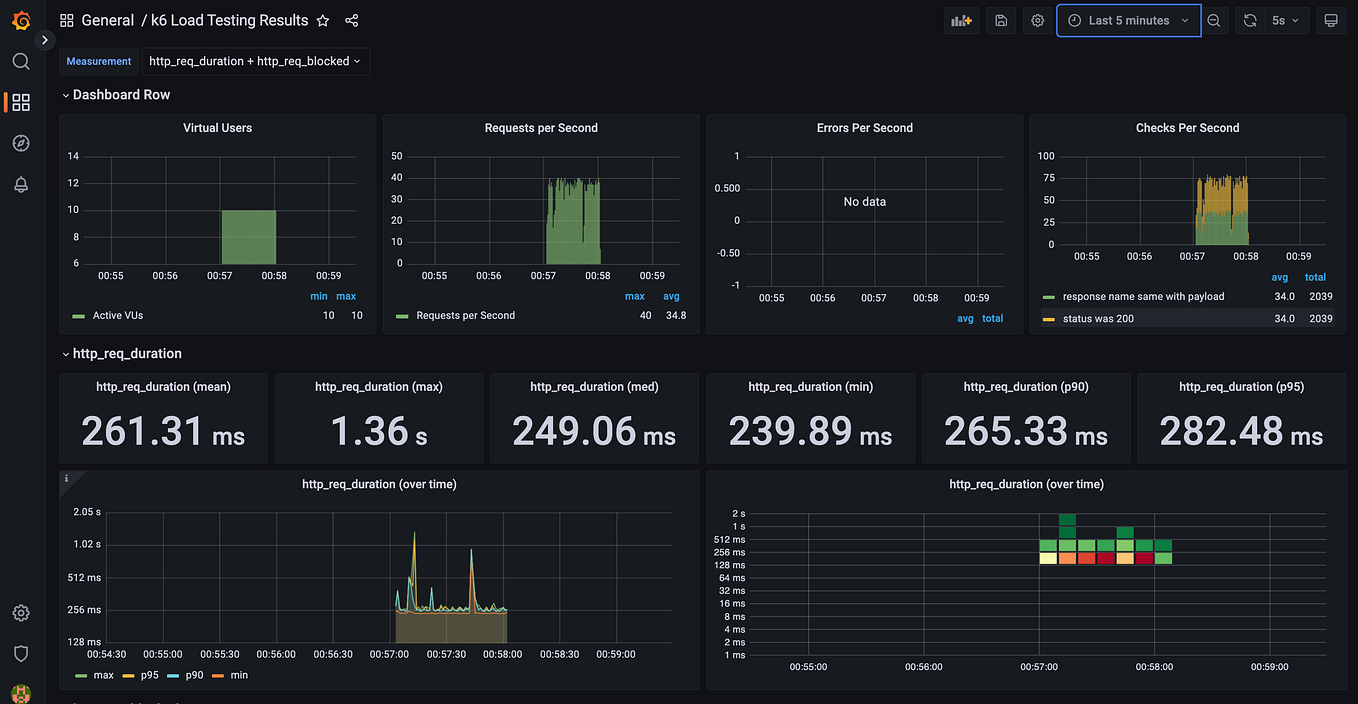Open dashboard settings gear in toolbar
The width and height of the screenshot is (1358, 704).
click(1038, 21)
